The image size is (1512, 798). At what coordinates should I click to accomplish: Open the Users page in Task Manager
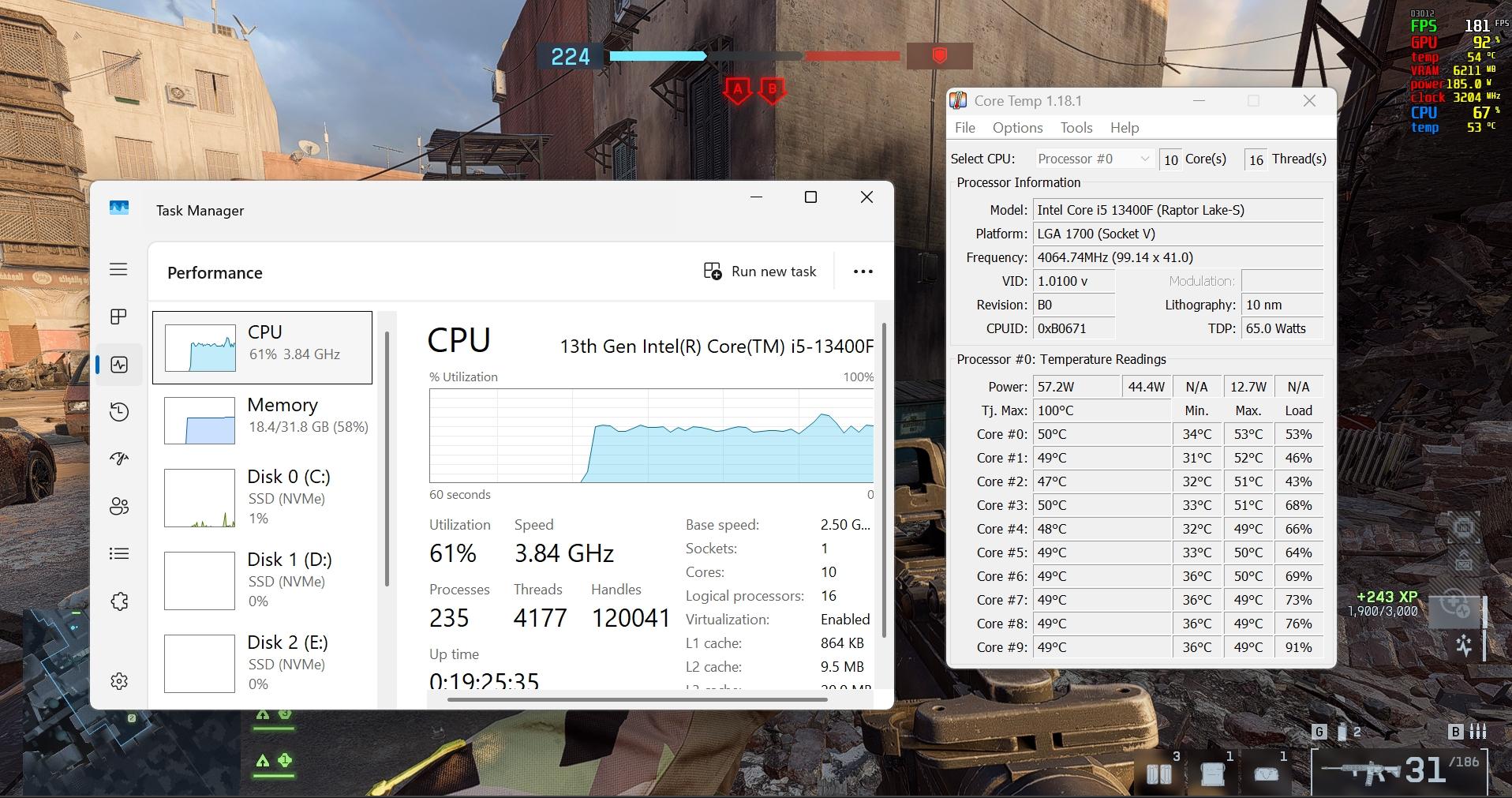tap(119, 507)
